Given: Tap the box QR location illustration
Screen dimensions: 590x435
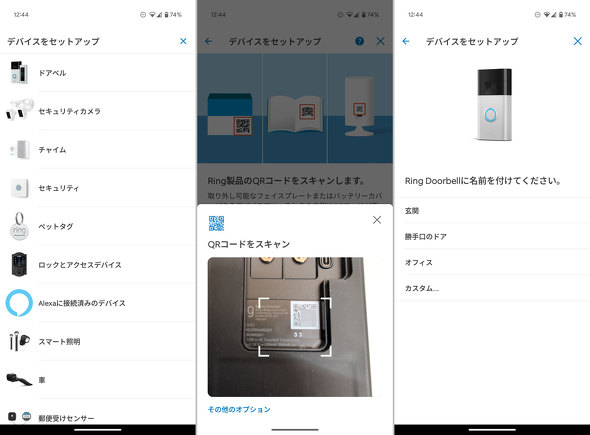Looking at the screenshot, I should coord(230,114).
